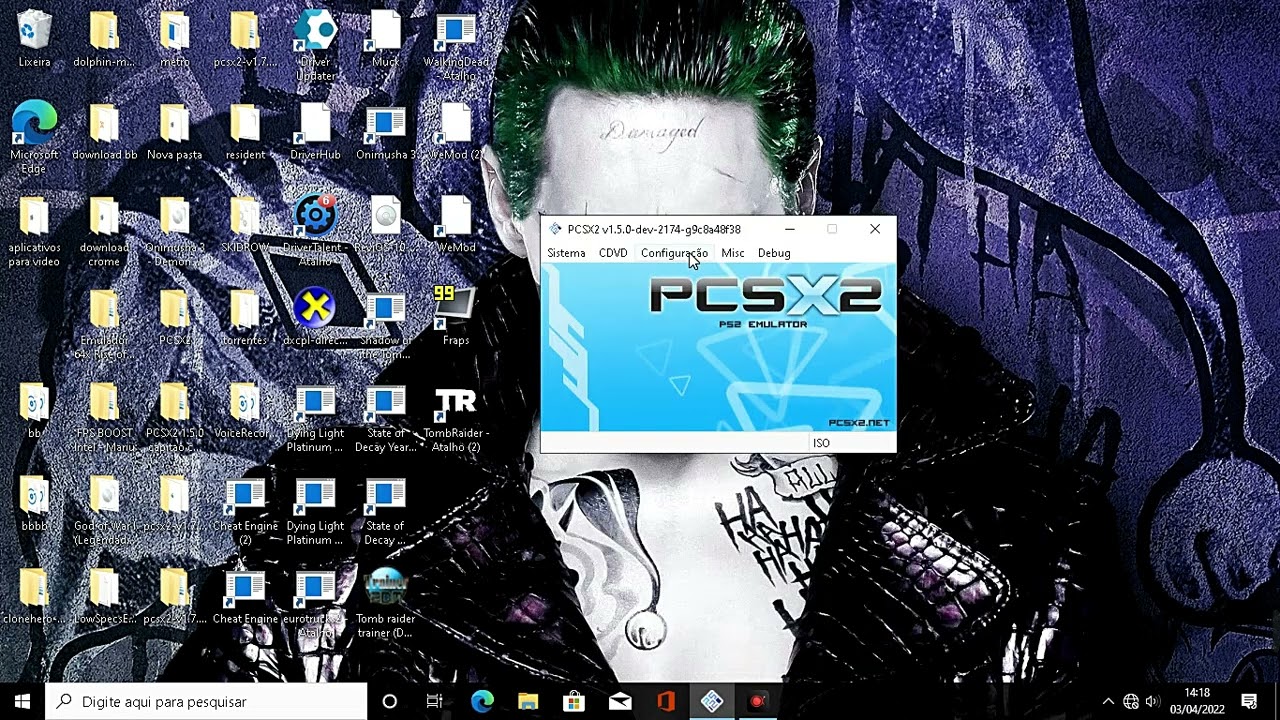1280x720 pixels.
Task: Open the CDVD menu in PCSX2
Action: [613, 253]
